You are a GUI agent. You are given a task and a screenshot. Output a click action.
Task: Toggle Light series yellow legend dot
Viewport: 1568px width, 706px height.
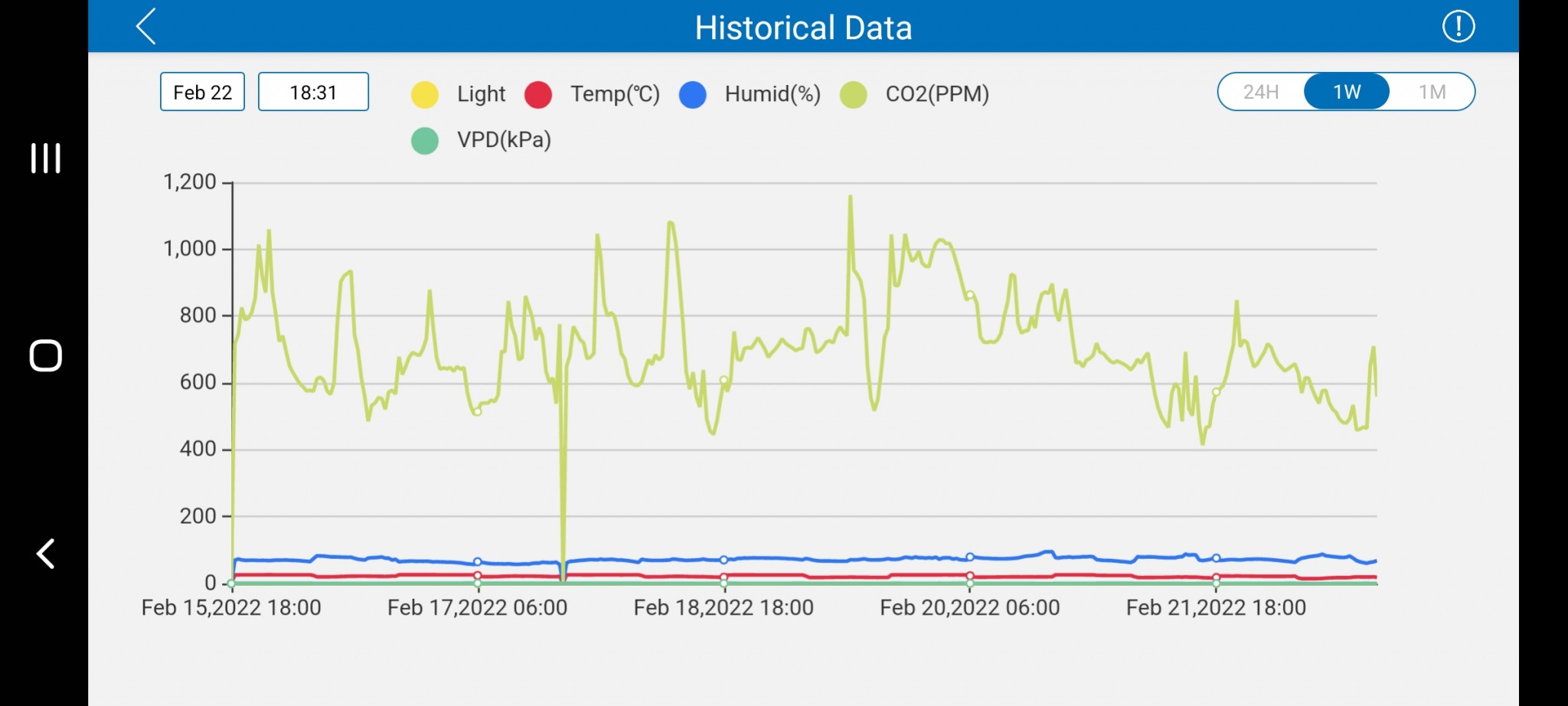[x=425, y=94]
